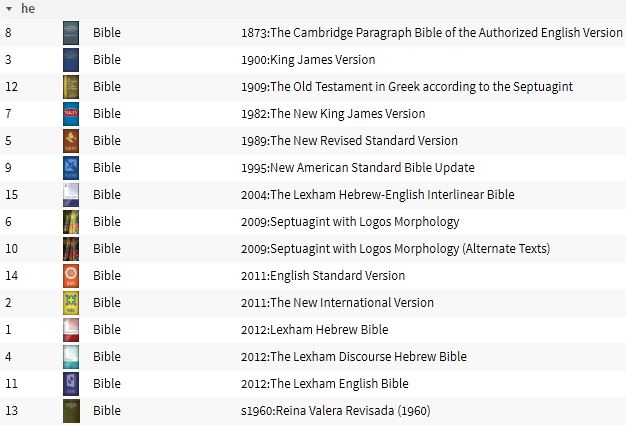This screenshot has height=425, width=626.
Task: Open 2012:The Lexham English Bible title
Action: coord(325,383)
